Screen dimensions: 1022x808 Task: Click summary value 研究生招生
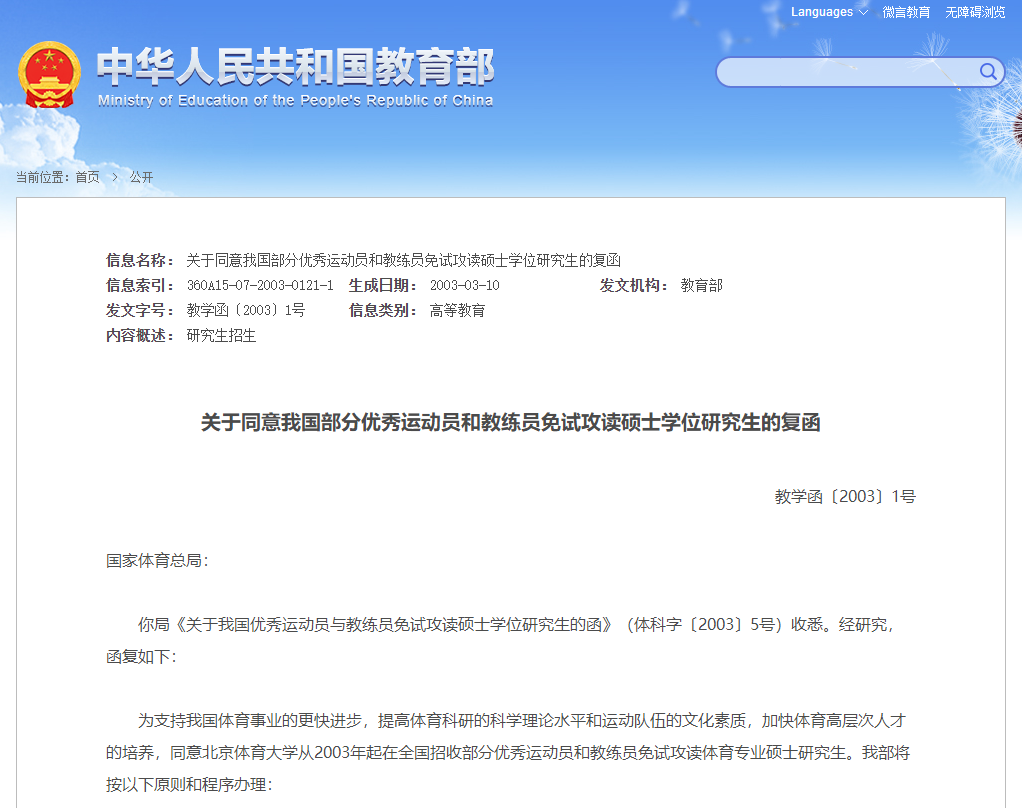[x=222, y=336]
